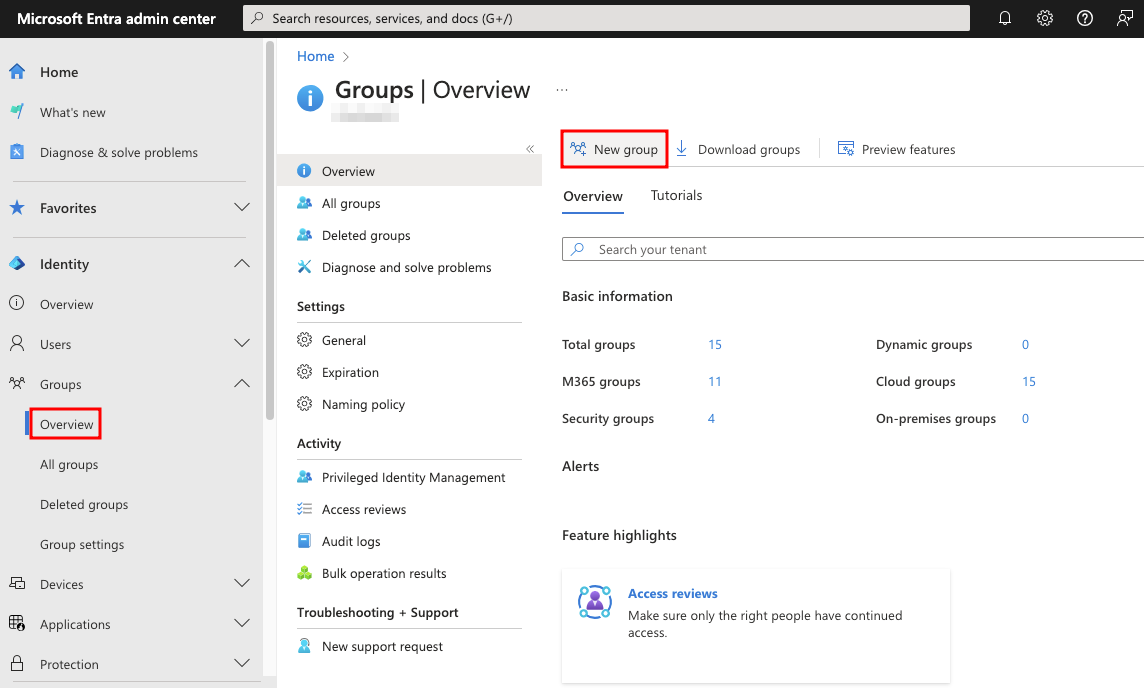The width and height of the screenshot is (1144, 688).
Task: Expand the Users section chevron
Action: click(241, 343)
